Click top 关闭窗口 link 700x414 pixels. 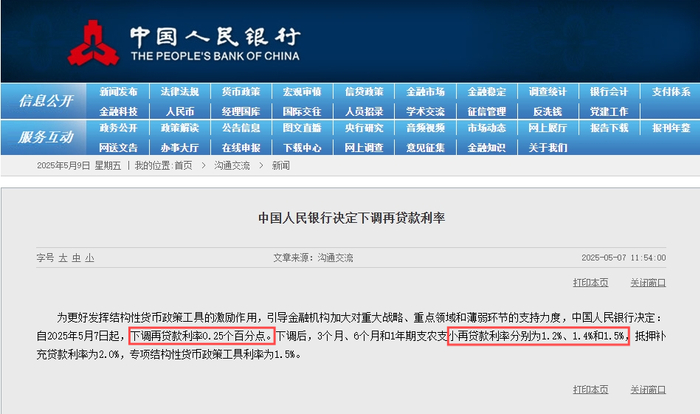[x=648, y=283]
